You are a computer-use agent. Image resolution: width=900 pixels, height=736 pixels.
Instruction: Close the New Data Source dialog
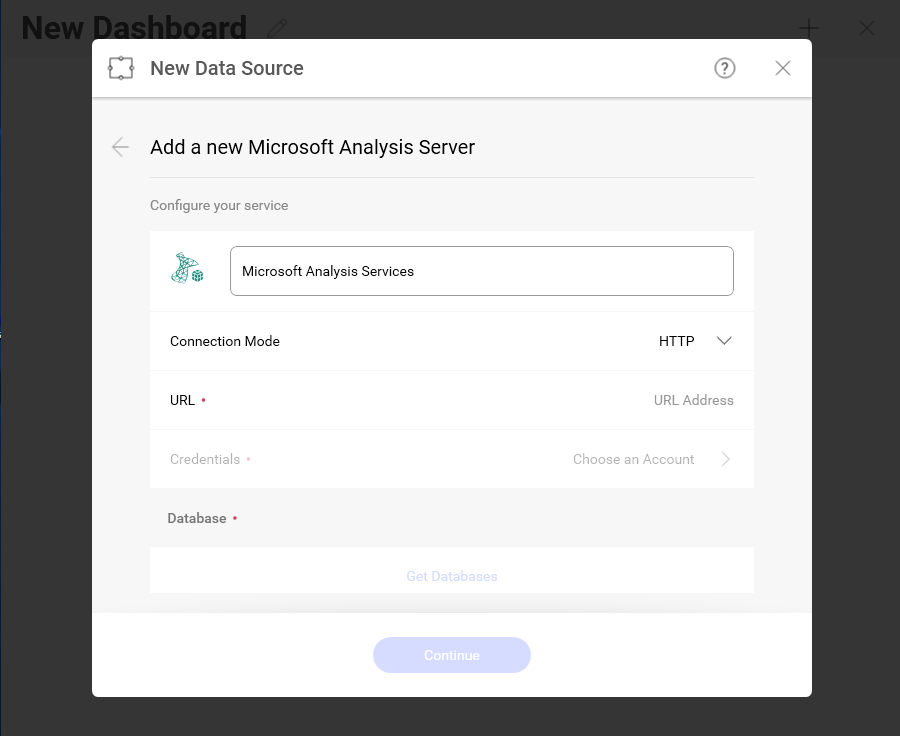pyautogui.click(x=782, y=68)
